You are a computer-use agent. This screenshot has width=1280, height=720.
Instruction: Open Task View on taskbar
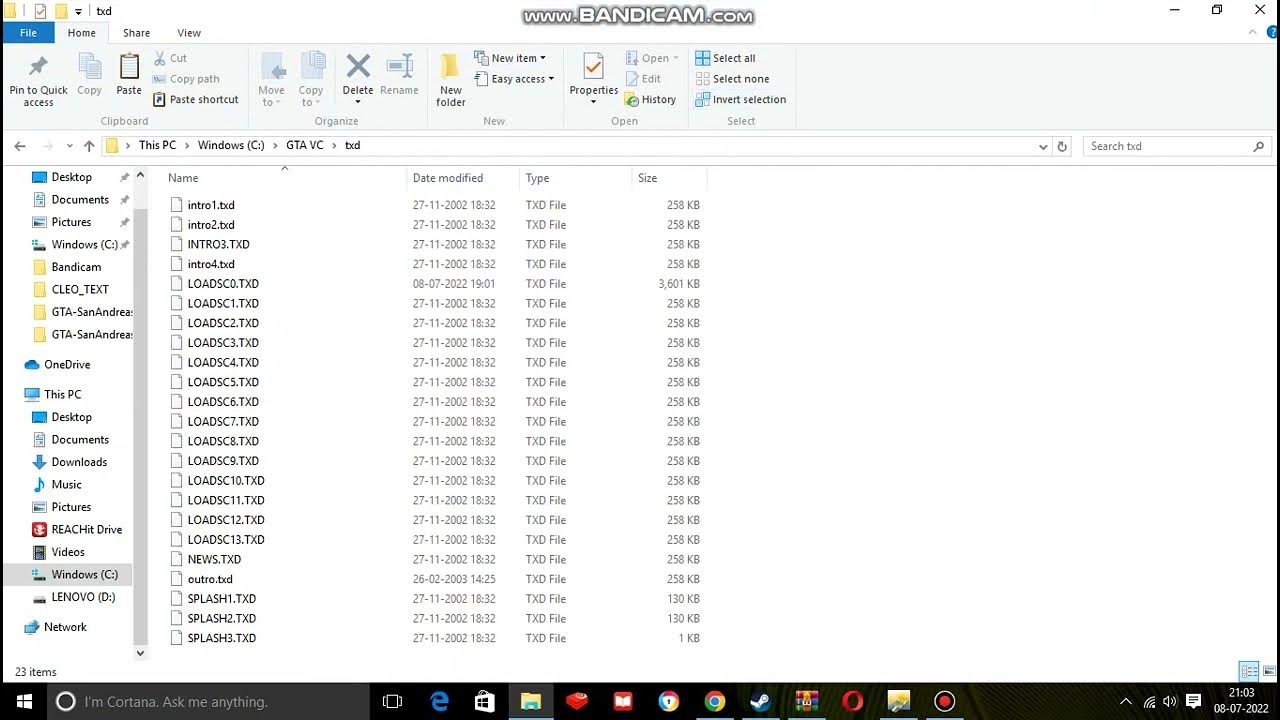point(393,701)
